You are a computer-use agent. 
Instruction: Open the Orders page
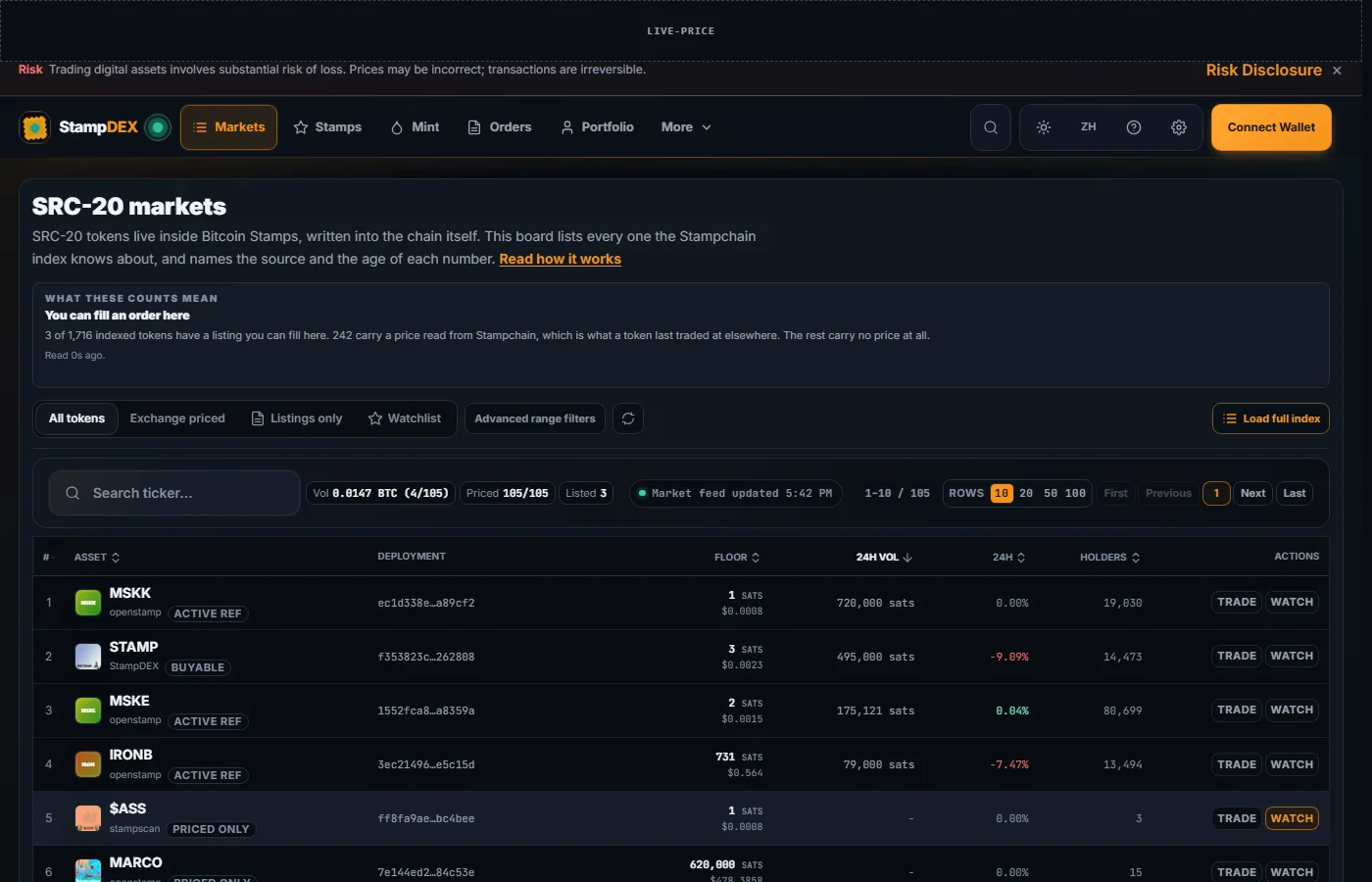click(500, 127)
